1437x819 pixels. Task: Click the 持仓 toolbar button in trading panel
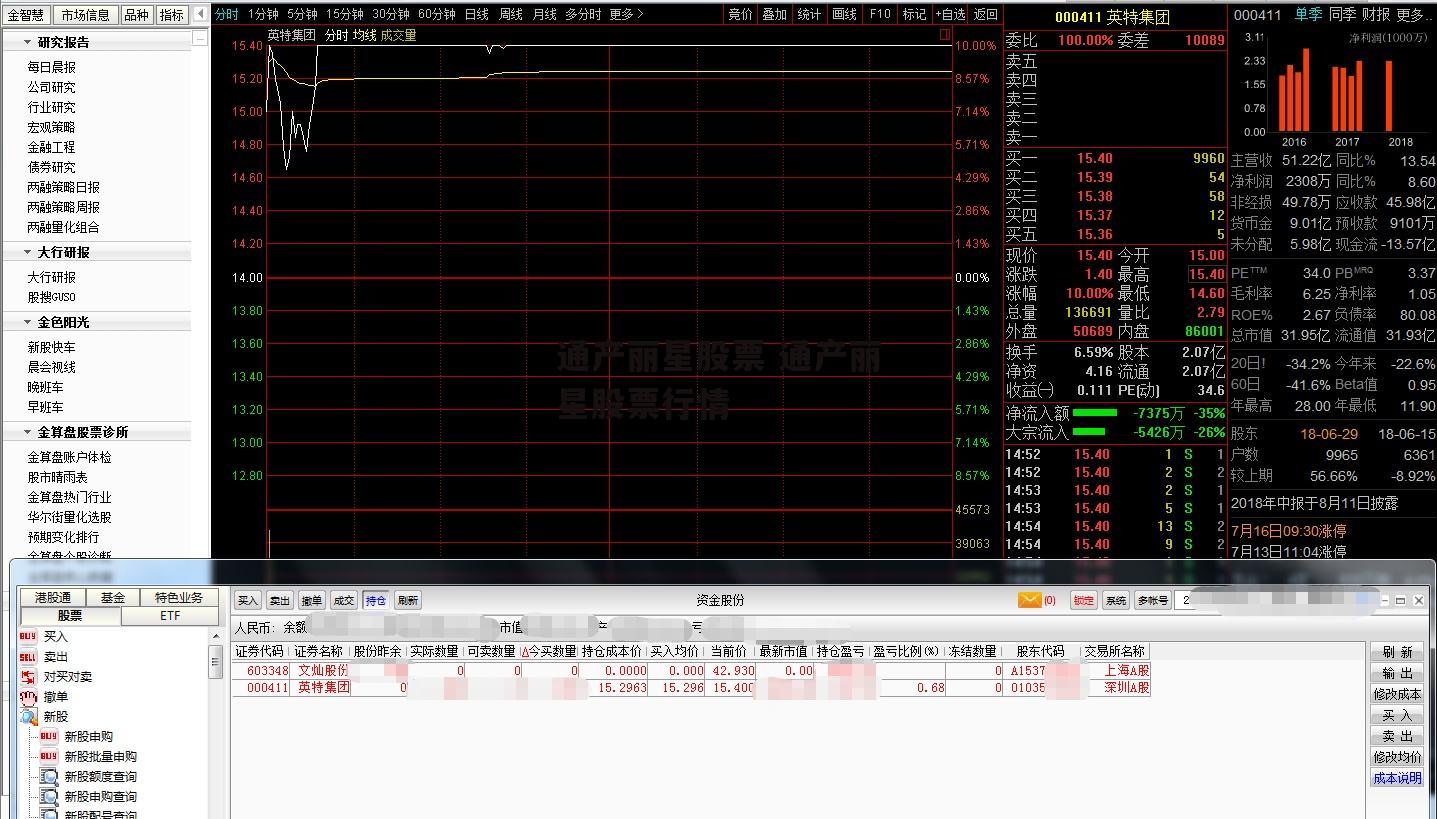click(376, 600)
